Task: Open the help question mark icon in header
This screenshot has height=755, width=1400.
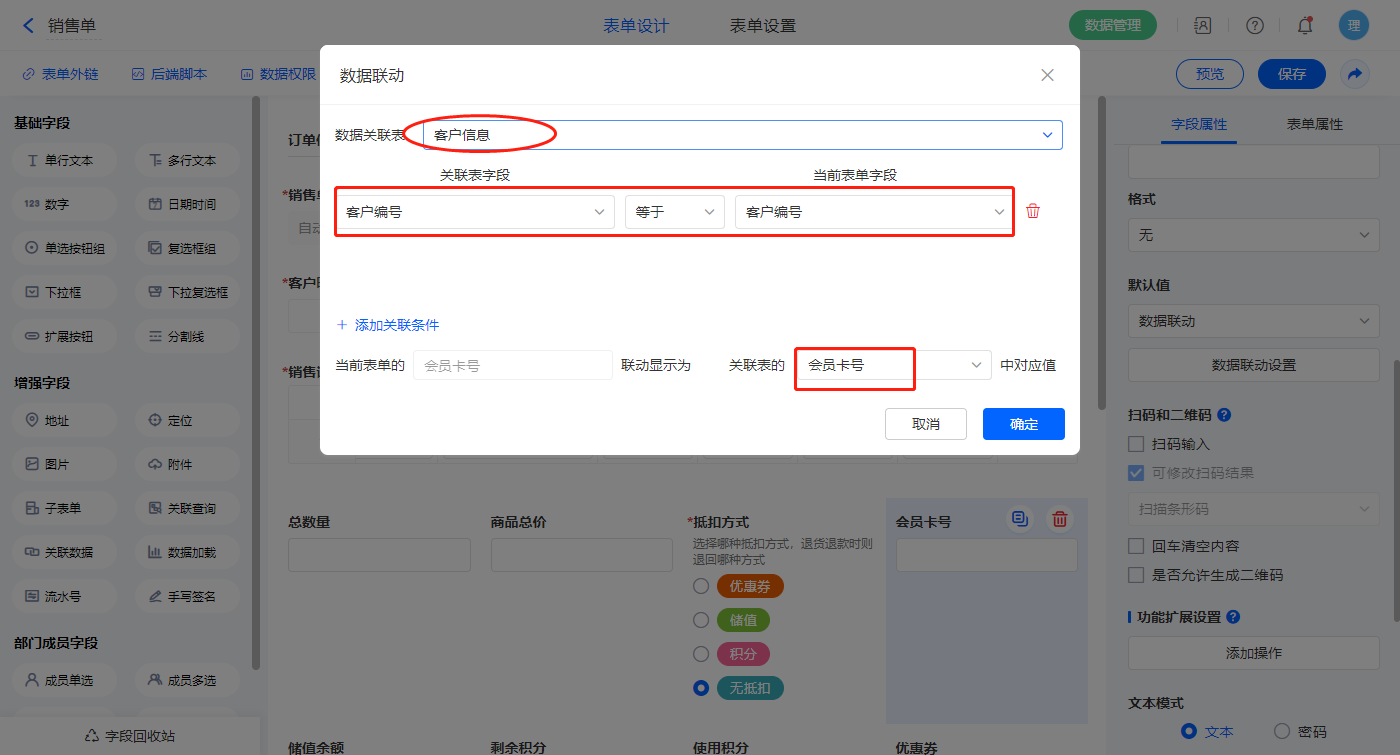Action: point(1254,26)
